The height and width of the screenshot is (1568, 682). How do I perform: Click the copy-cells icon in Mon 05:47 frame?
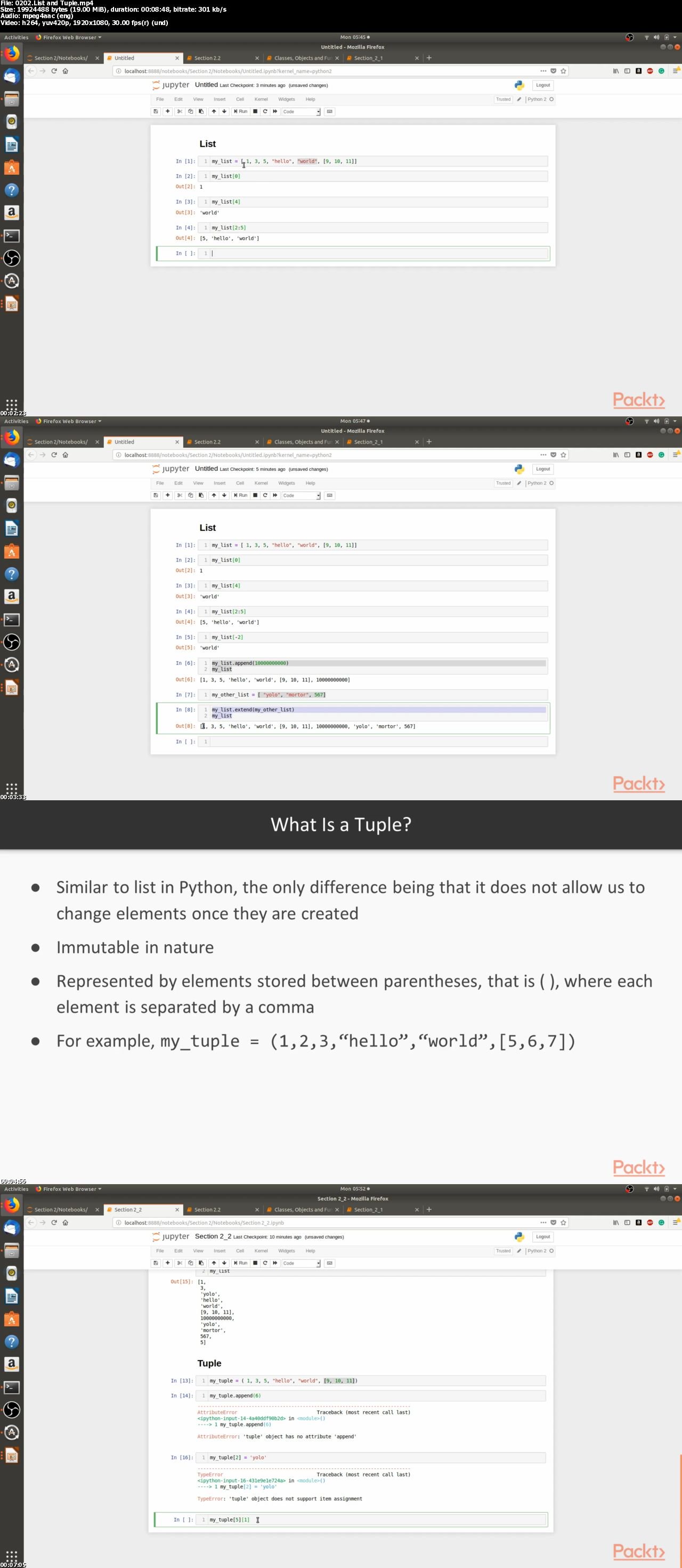pos(190,495)
